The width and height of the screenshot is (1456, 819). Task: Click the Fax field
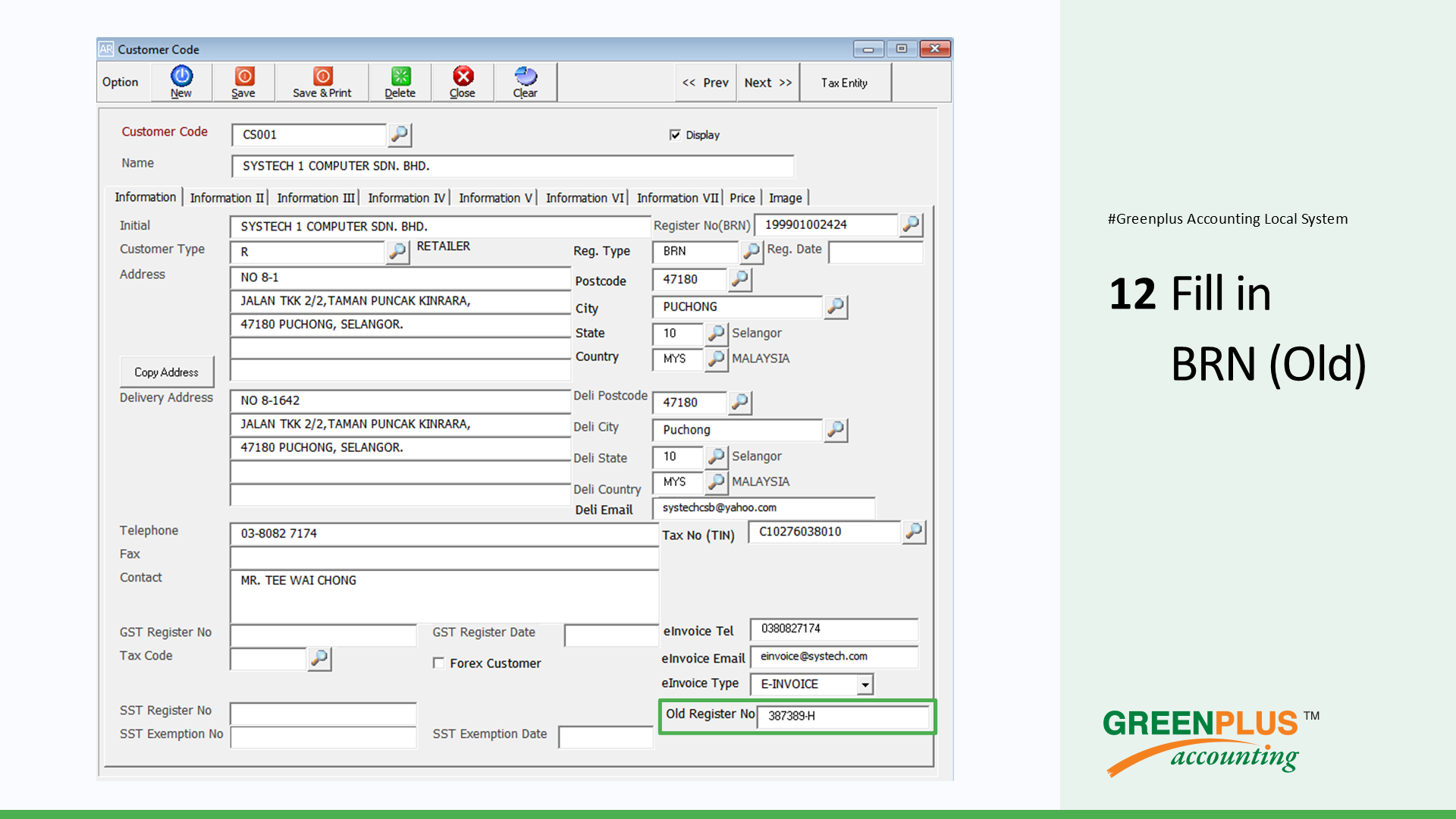tap(444, 557)
